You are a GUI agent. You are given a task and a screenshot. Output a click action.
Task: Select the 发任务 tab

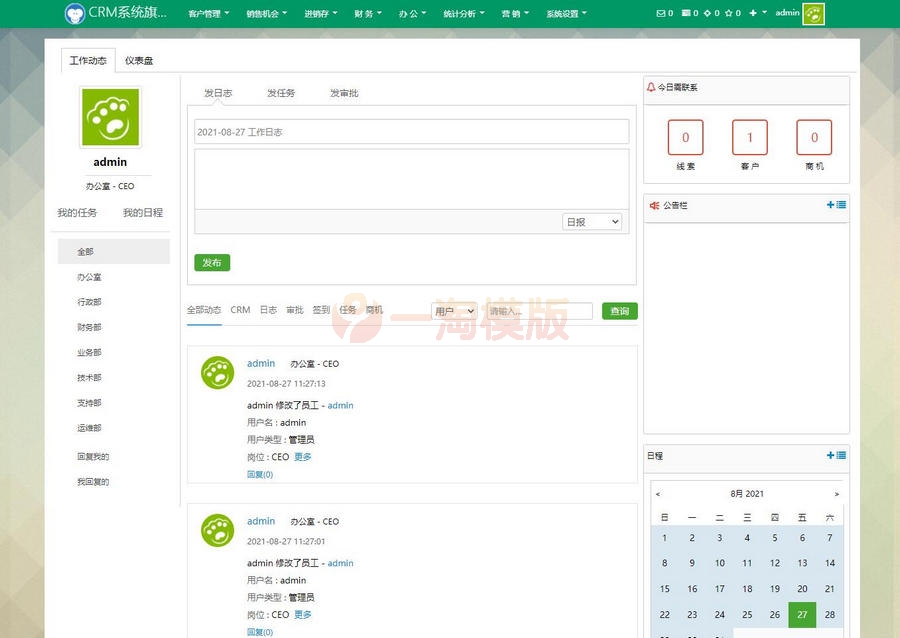point(280,93)
